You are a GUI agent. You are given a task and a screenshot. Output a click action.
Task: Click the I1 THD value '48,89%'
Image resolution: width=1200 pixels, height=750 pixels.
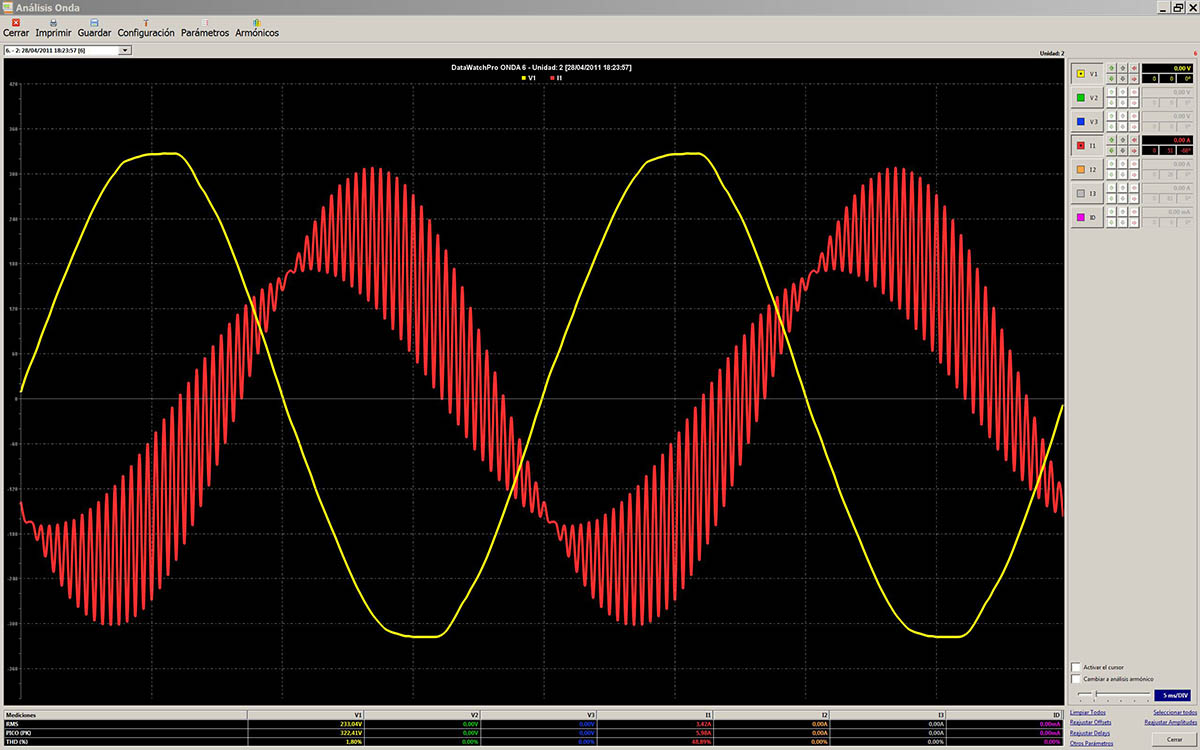point(700,742)
